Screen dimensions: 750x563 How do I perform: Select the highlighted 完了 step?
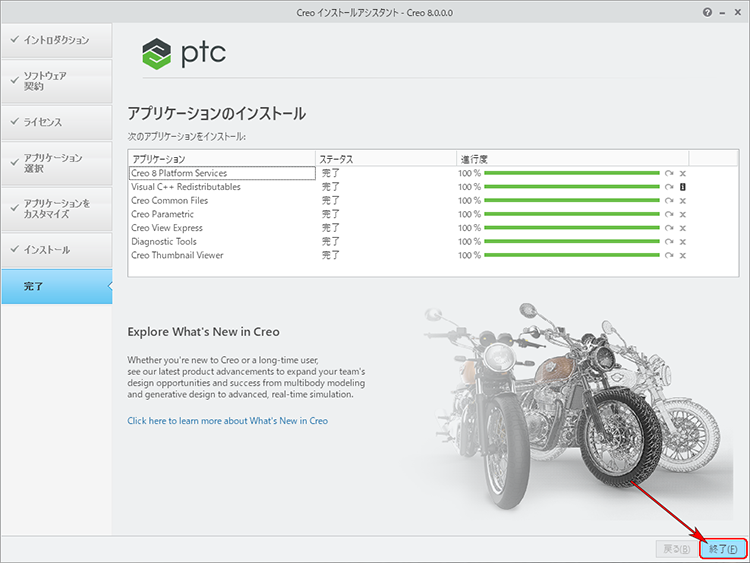[56, 287]
